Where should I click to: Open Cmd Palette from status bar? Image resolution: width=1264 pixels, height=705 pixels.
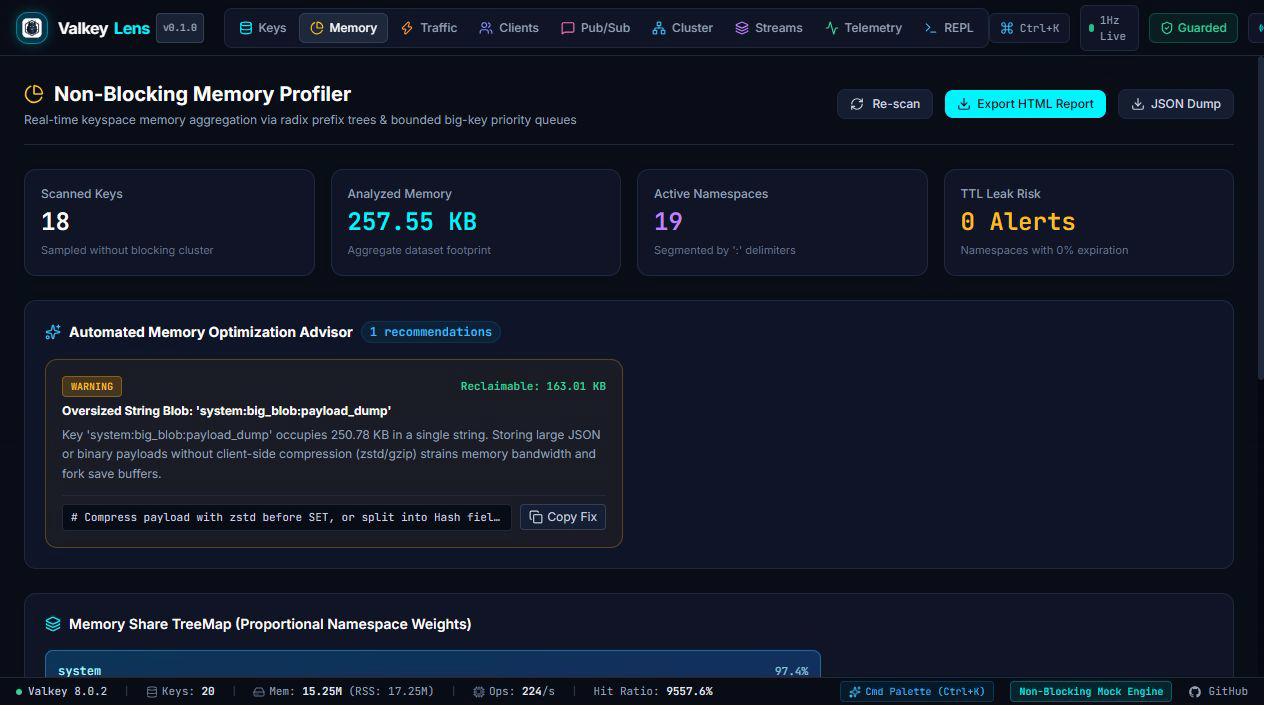[917, 691]
